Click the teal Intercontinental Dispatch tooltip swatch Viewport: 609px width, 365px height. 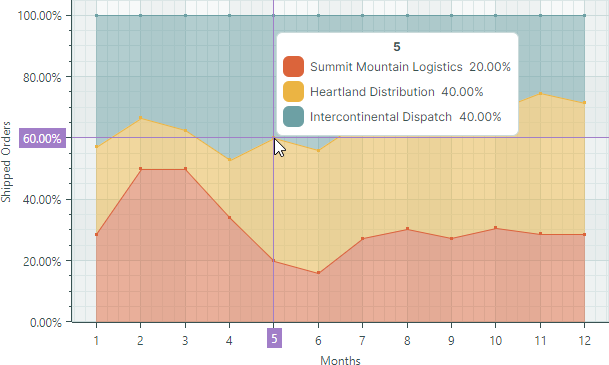tap(293, 116)
